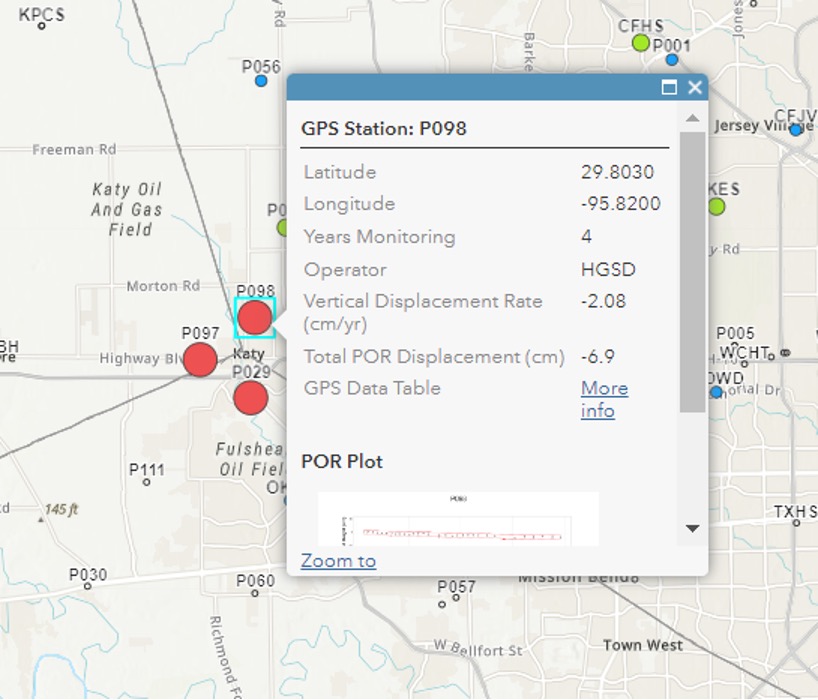
Task: Click the popup scrollbar down arrow
Action: 692,528
